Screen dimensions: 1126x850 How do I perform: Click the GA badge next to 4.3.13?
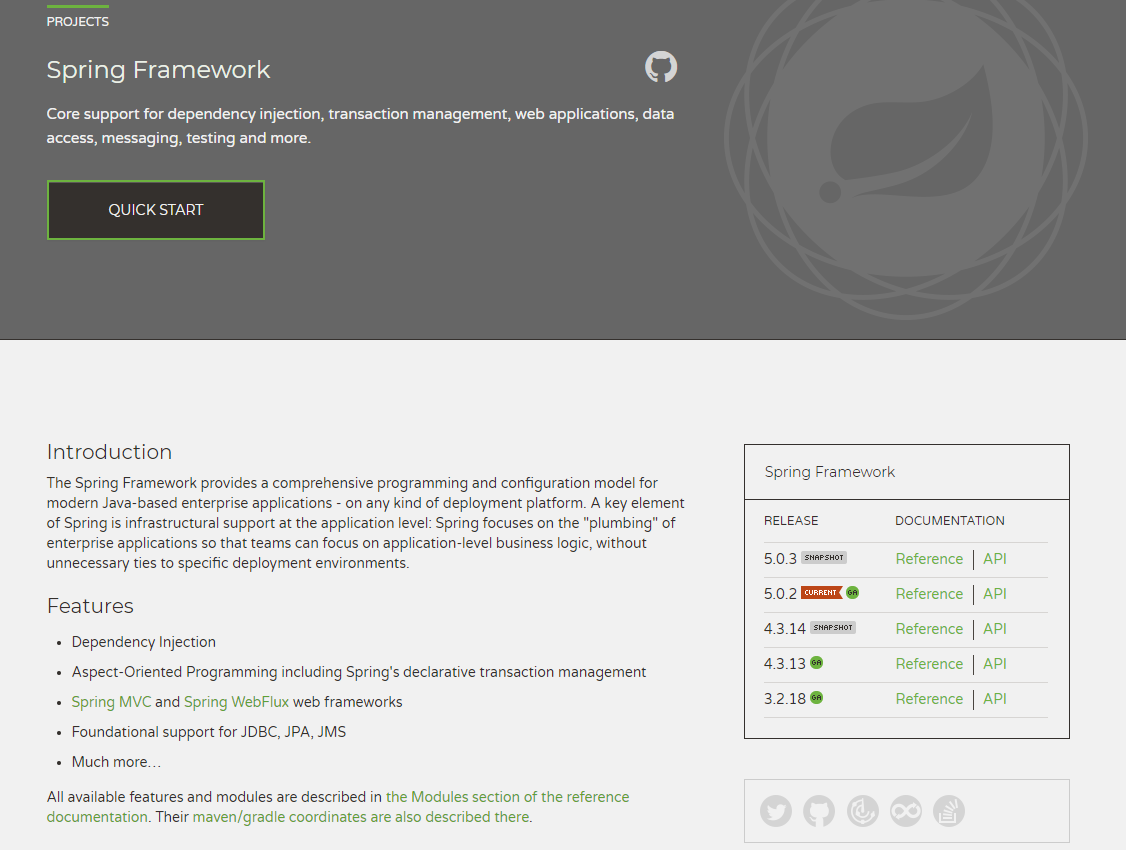click(816, 663)
